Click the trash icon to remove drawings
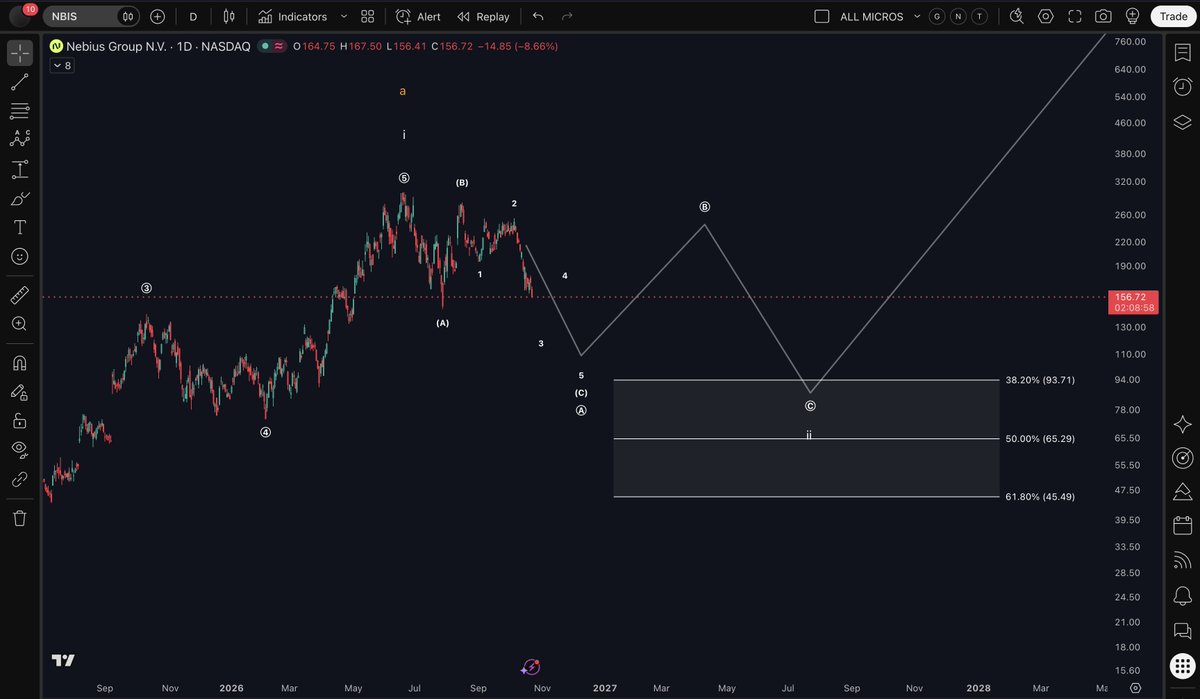The height and width of the screenshot is (699, 1200). pyautogui.click(x=19, y=518)
